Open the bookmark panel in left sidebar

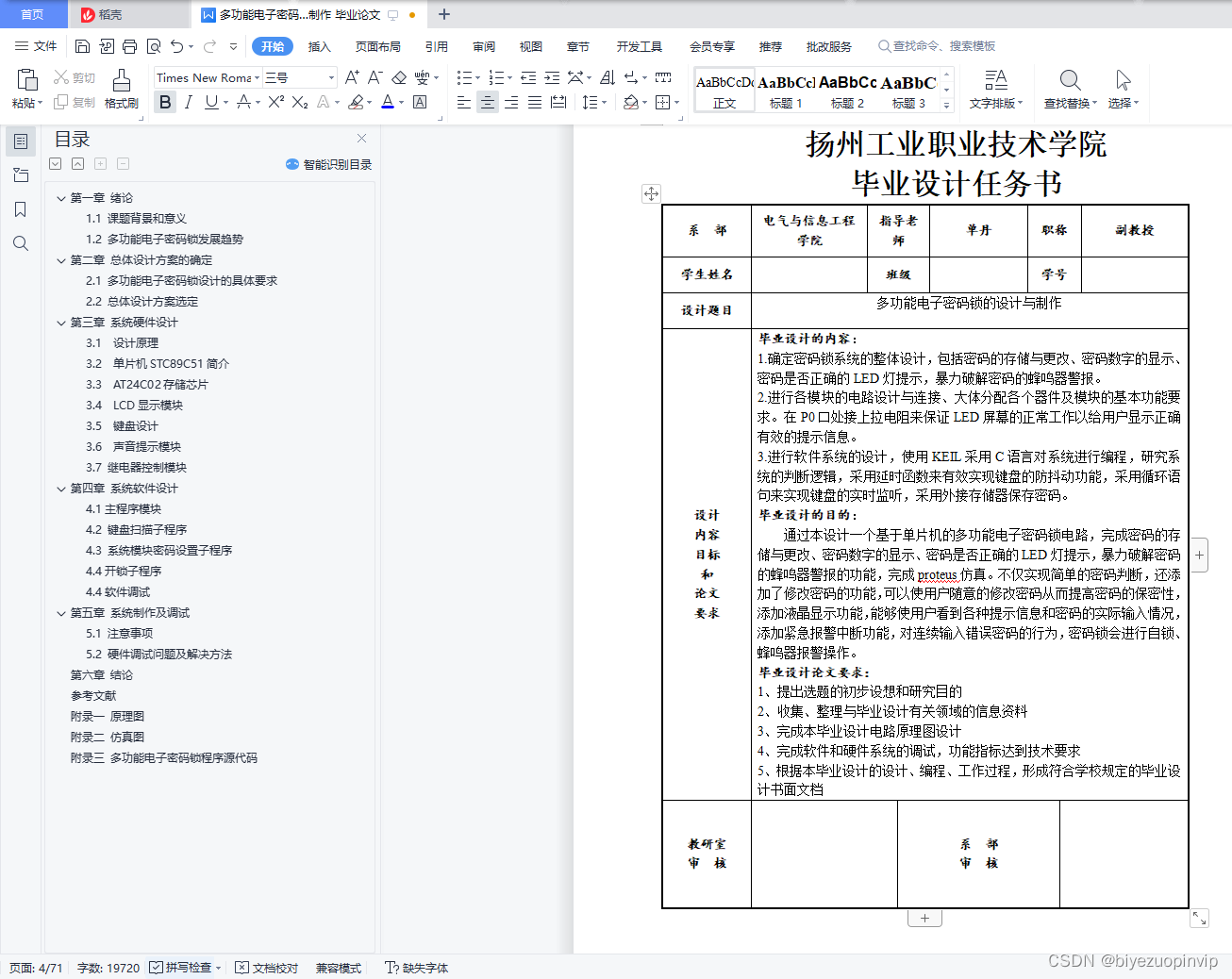pos(21,209)
